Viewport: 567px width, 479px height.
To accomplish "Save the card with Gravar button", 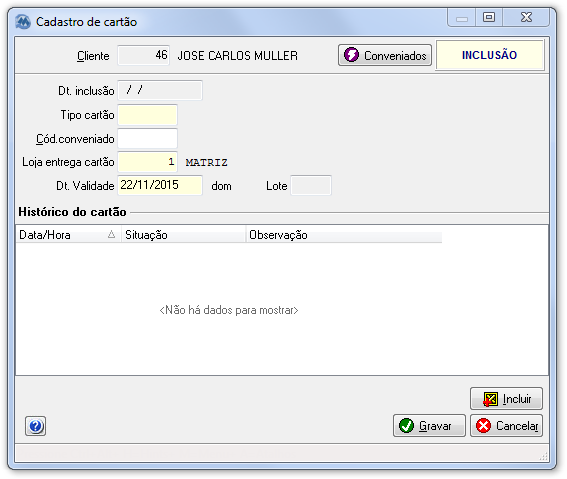I will (x=429, y=425).
